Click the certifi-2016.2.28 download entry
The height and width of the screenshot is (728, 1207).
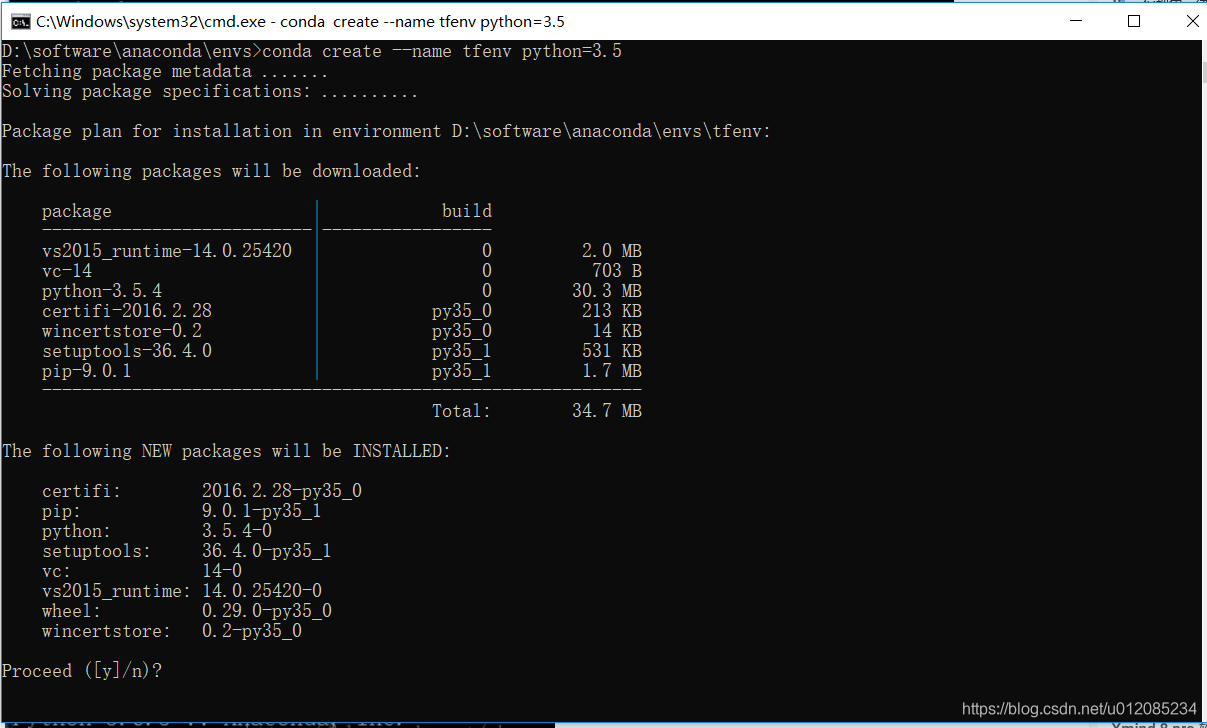(x=127, y=310)
